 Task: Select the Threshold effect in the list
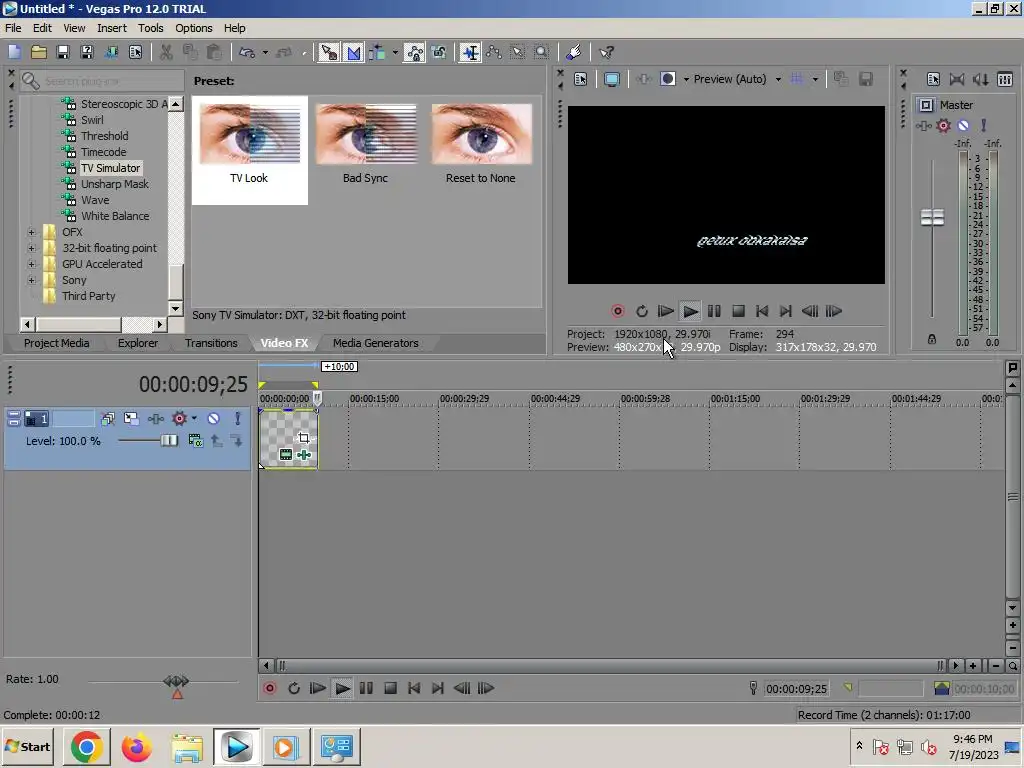(104, 136)
